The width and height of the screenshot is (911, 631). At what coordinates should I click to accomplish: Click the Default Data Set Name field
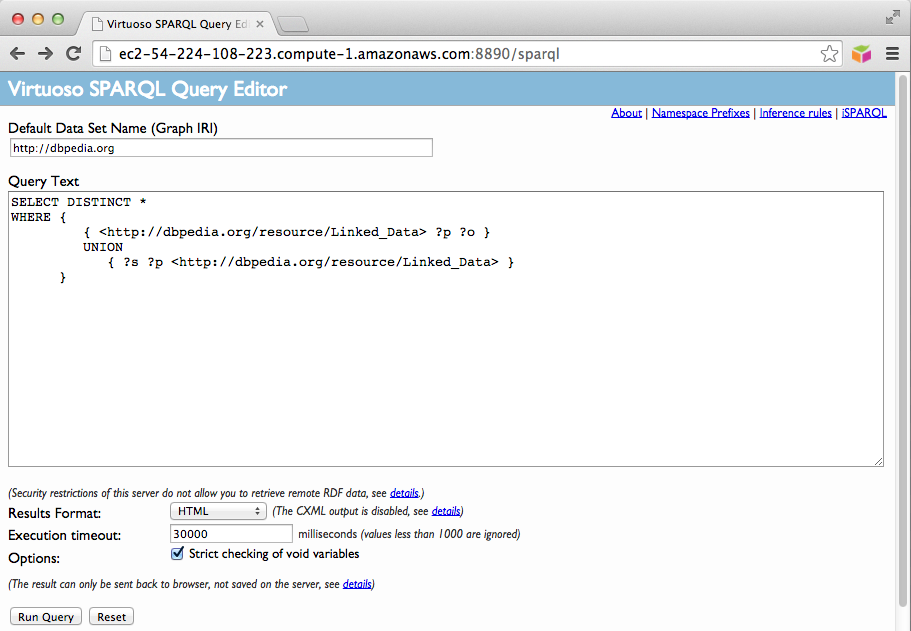coord(221,148)
